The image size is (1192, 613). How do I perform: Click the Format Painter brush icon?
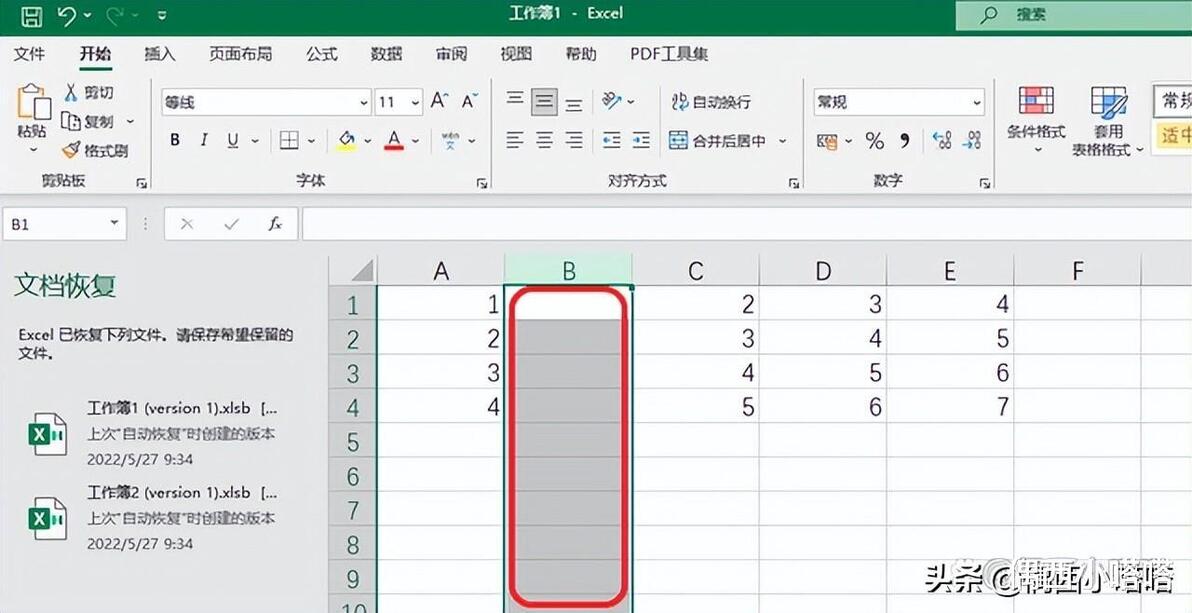(71, 150)
